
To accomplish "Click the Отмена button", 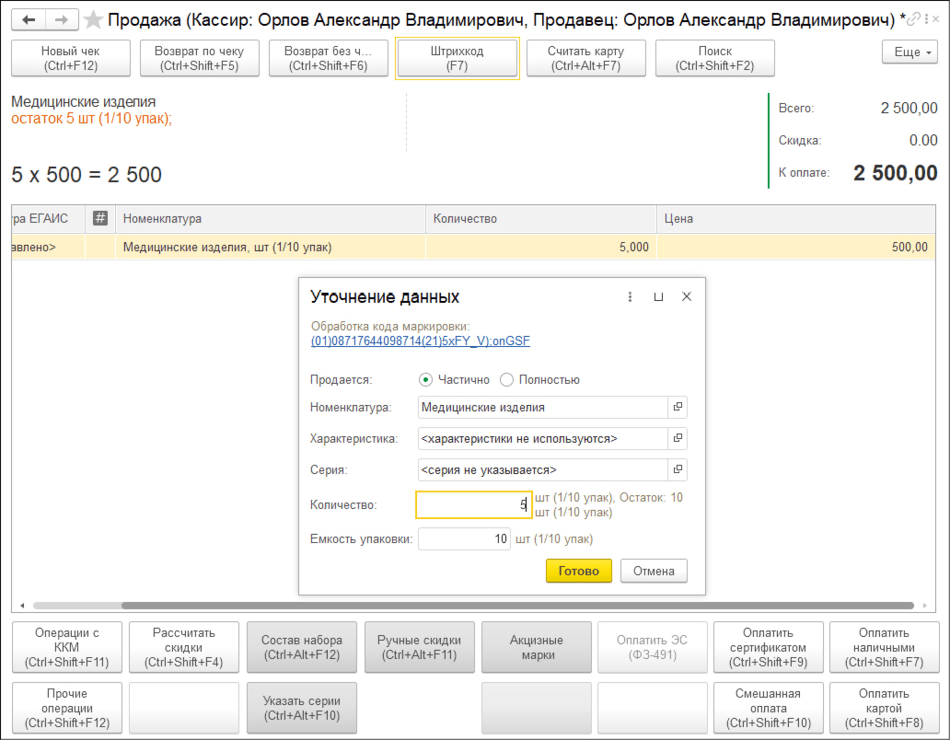I will coord(654,571).
